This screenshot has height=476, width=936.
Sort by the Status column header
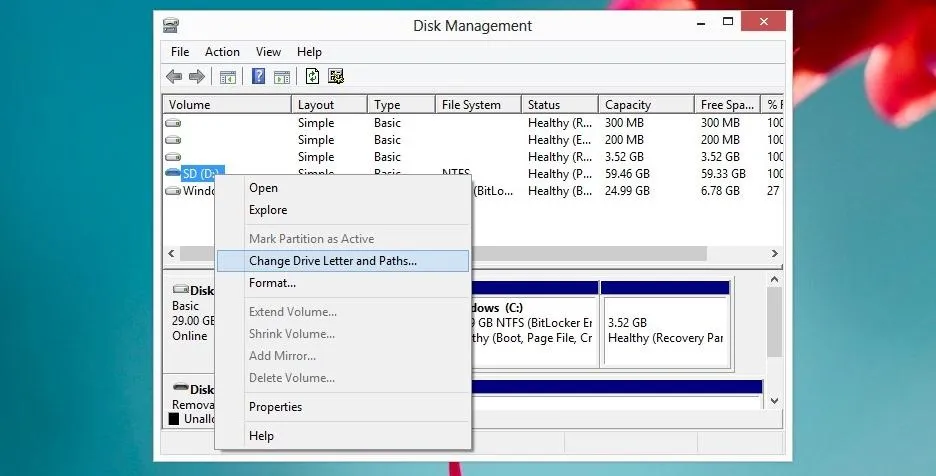click(560, 105)
